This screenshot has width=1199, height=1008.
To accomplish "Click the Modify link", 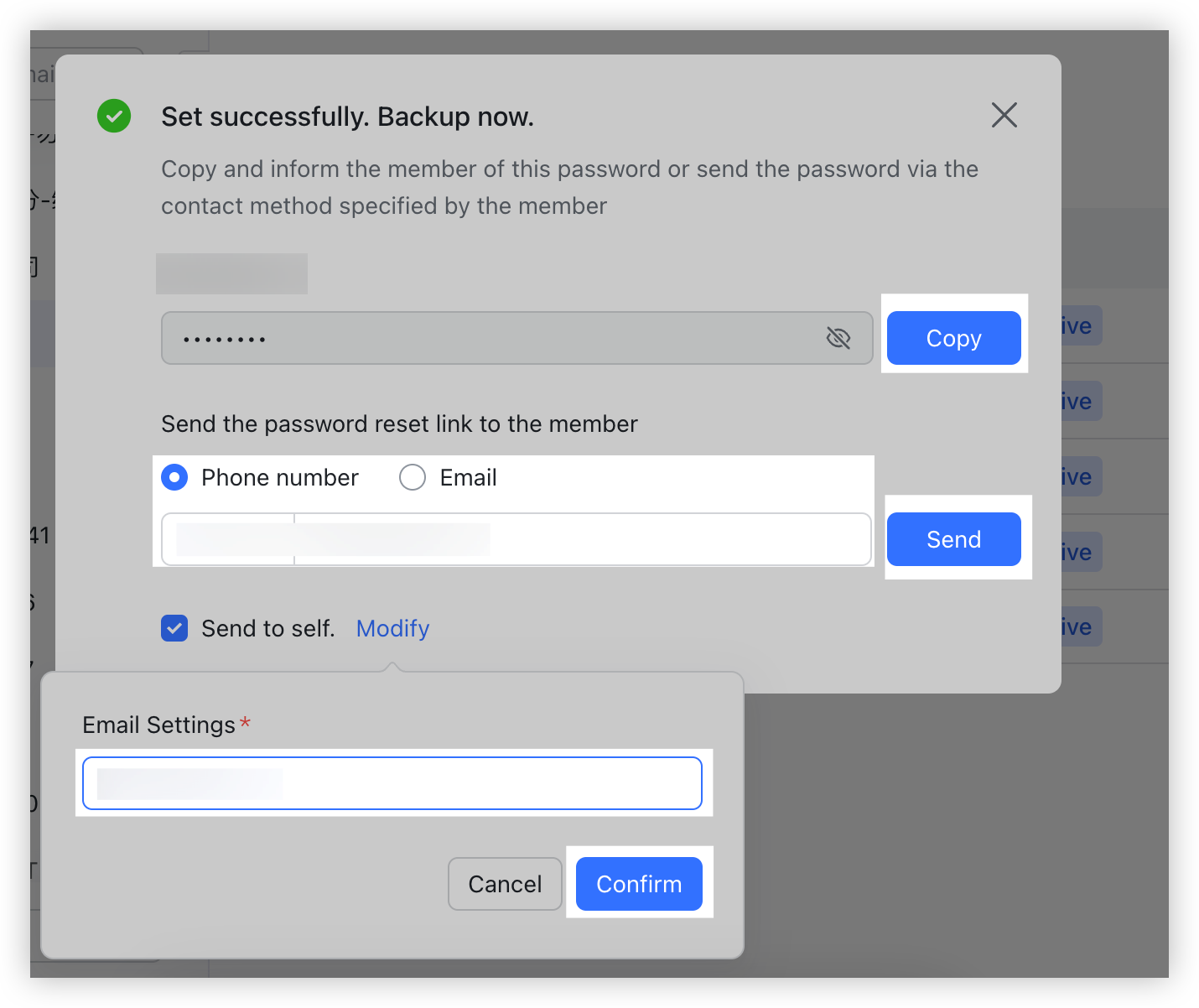I will [x=392, y=628].
